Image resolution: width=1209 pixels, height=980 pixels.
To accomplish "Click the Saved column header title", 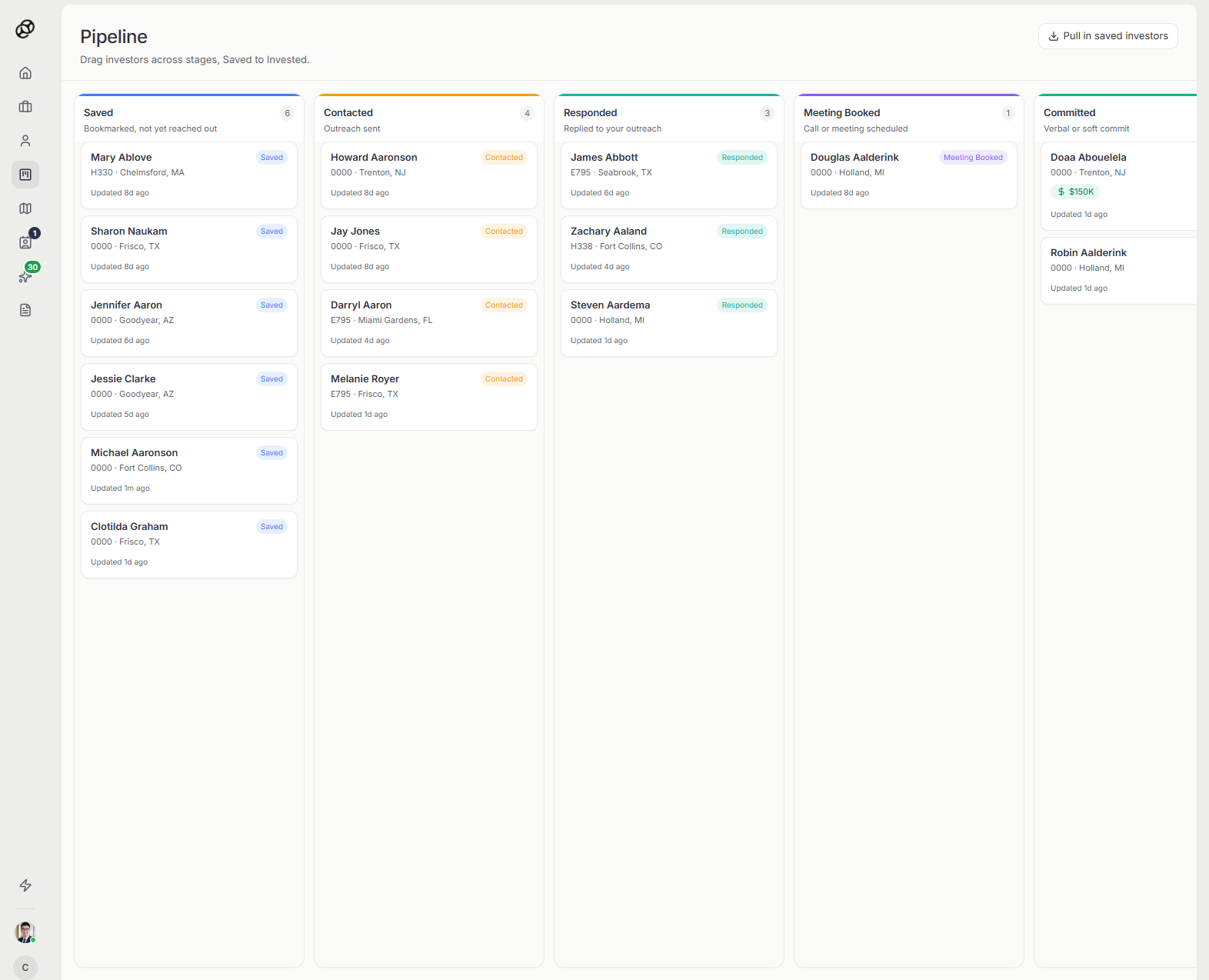I will click(x=98, y=112).
